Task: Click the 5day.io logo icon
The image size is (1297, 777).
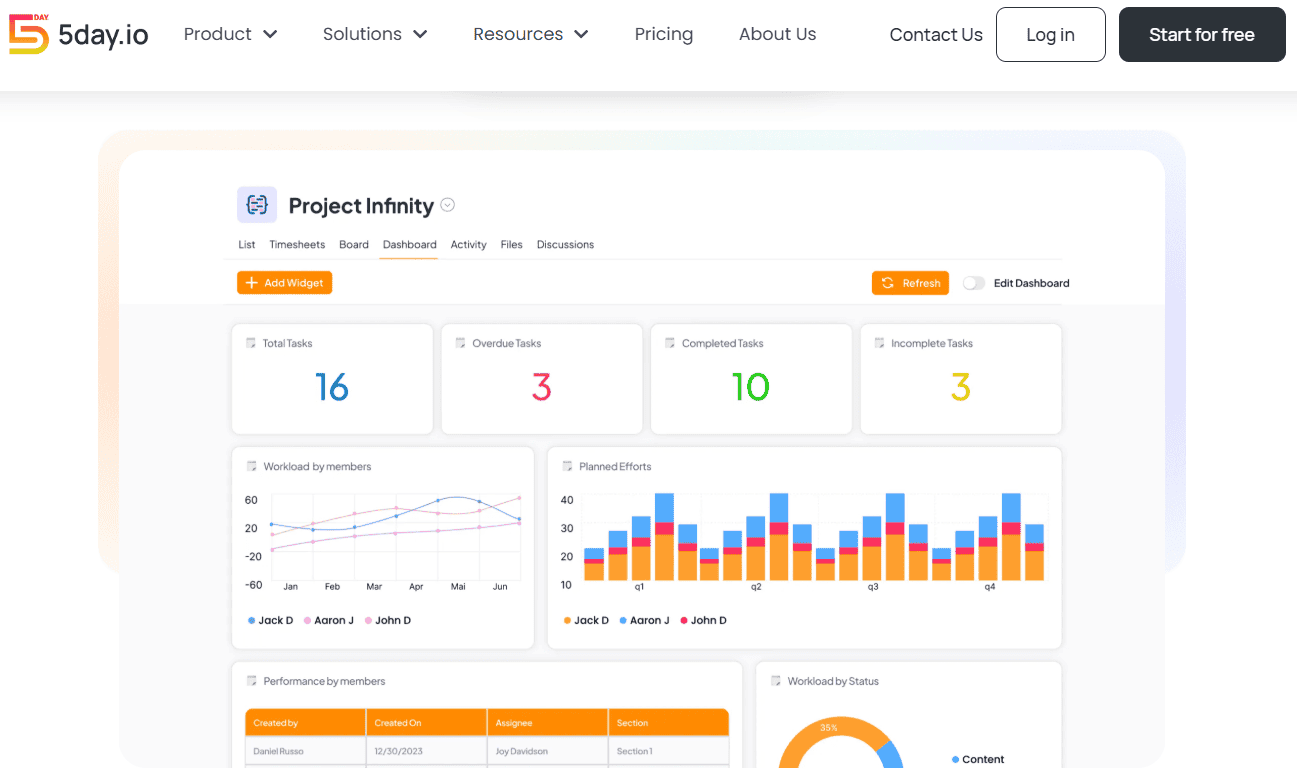Action: click(28, 34)
